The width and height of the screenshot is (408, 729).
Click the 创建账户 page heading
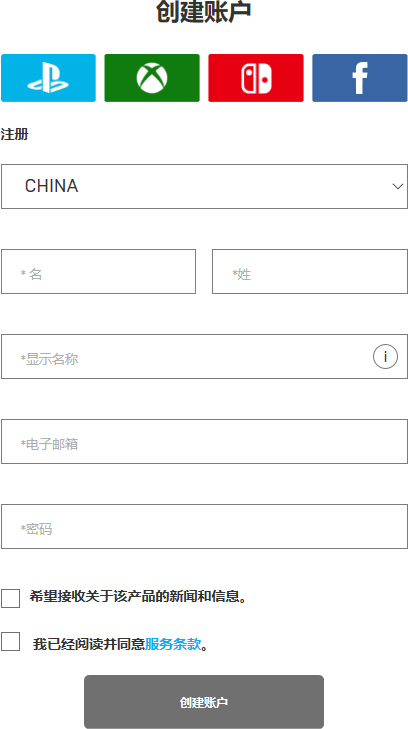[204, 12]
